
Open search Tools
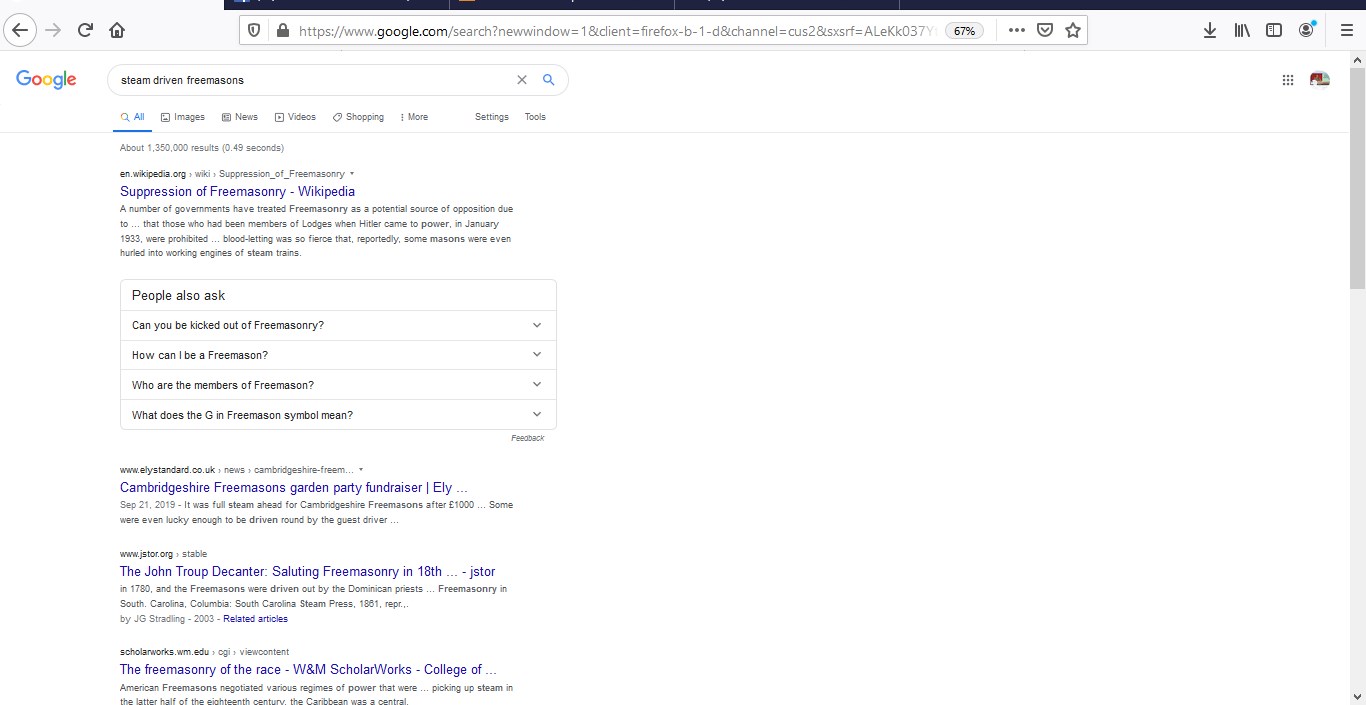[x=536, y=117]
